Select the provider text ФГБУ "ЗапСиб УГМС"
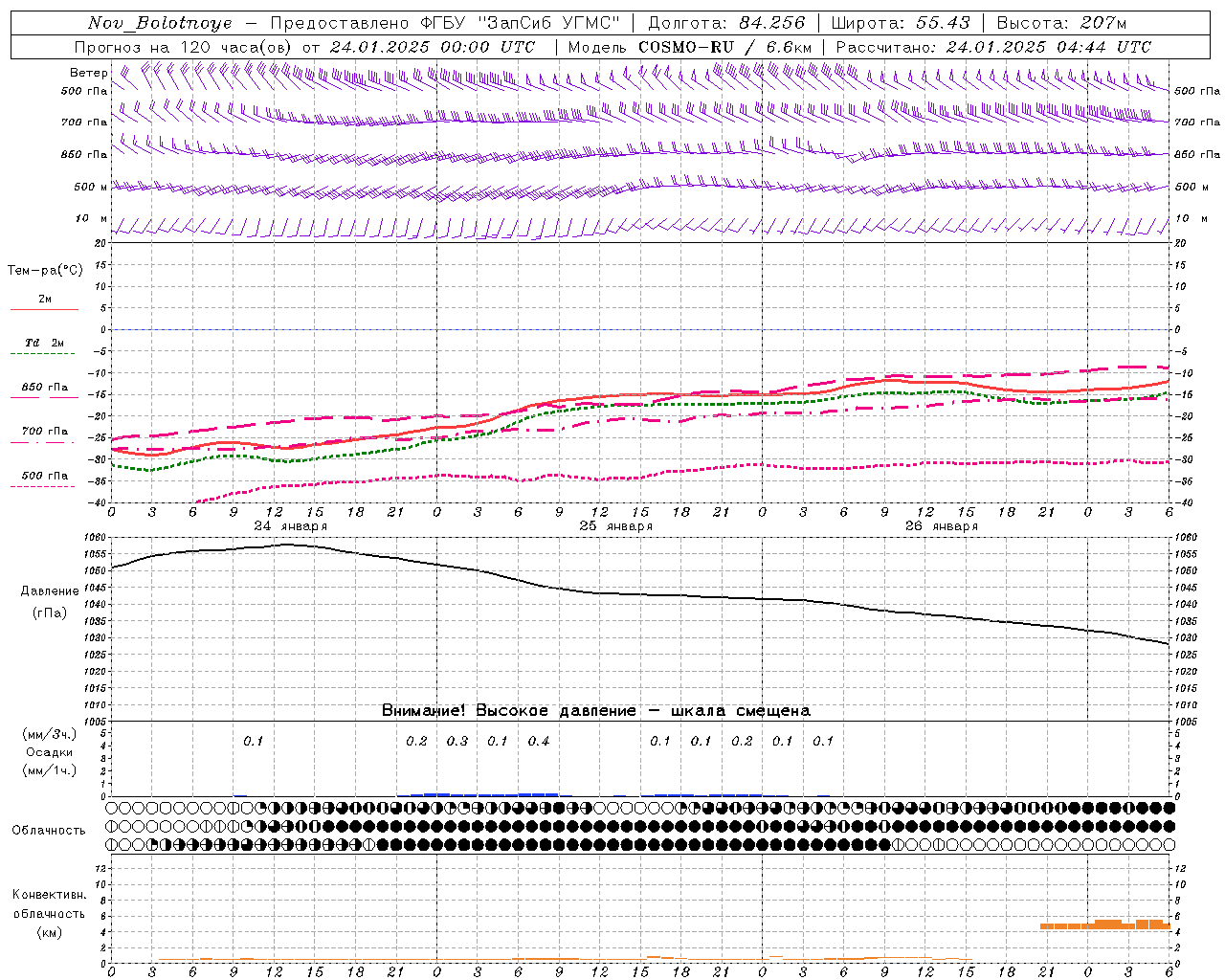Image resolution: width=1225 pixels, height=980 pixels. [520, 23]
